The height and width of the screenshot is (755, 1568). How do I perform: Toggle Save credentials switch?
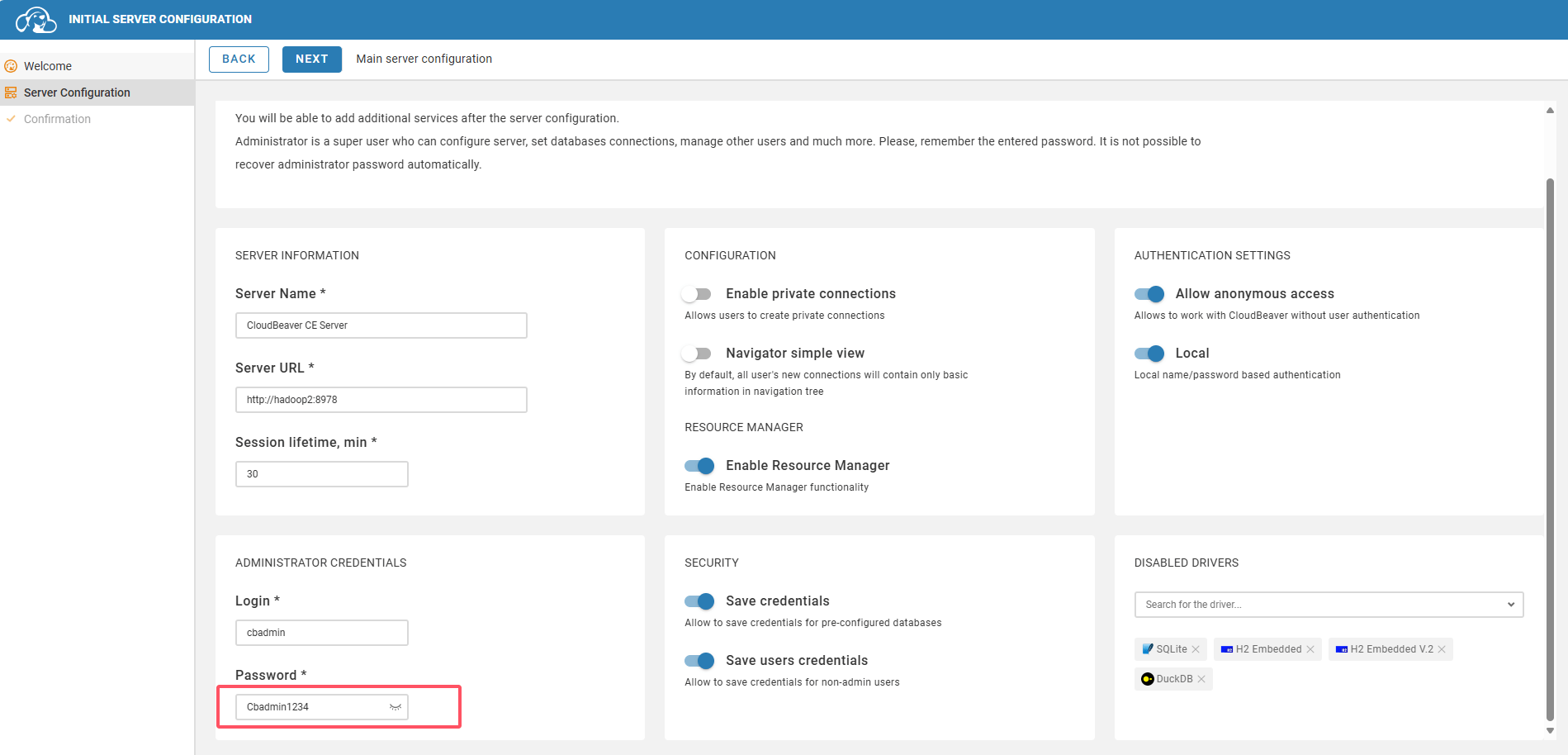(x=699, y=601)
